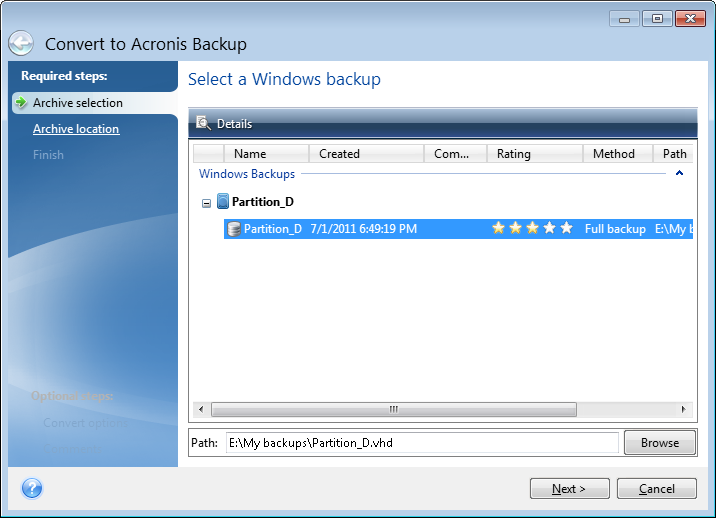Image resolution: width=716 pixels, height=518 pixels.
Task: Click the Browse button
Action: coord(659,443)
